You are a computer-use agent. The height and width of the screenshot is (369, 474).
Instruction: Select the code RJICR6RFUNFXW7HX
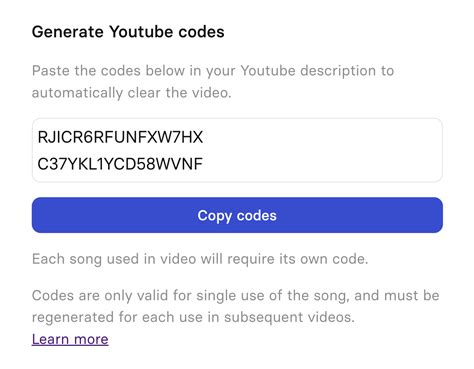[120, 137]
